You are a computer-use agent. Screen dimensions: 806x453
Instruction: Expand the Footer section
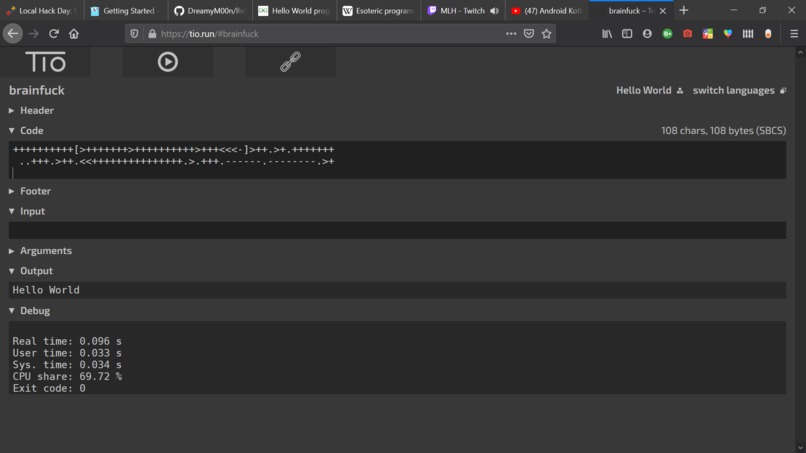tap(30, 191)
